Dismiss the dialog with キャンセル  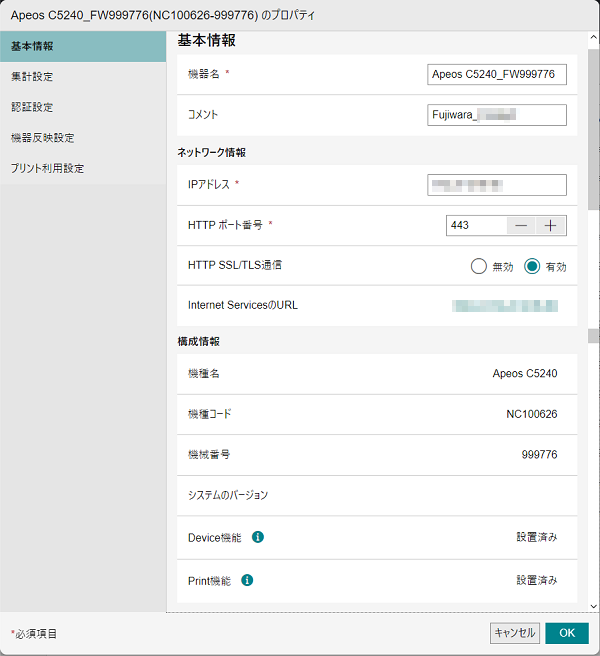point(515,633)
